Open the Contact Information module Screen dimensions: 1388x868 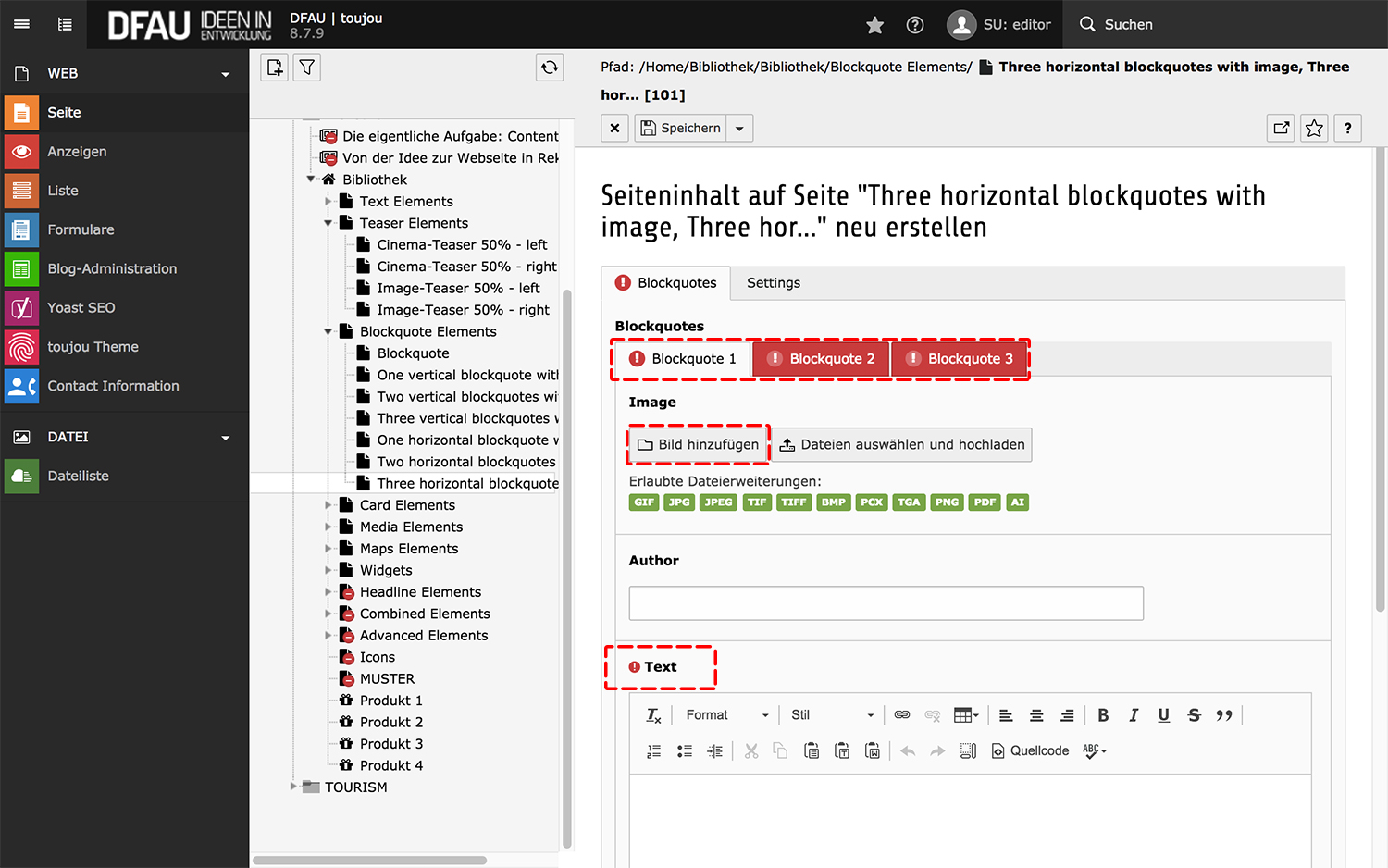(x=125, y=386)
